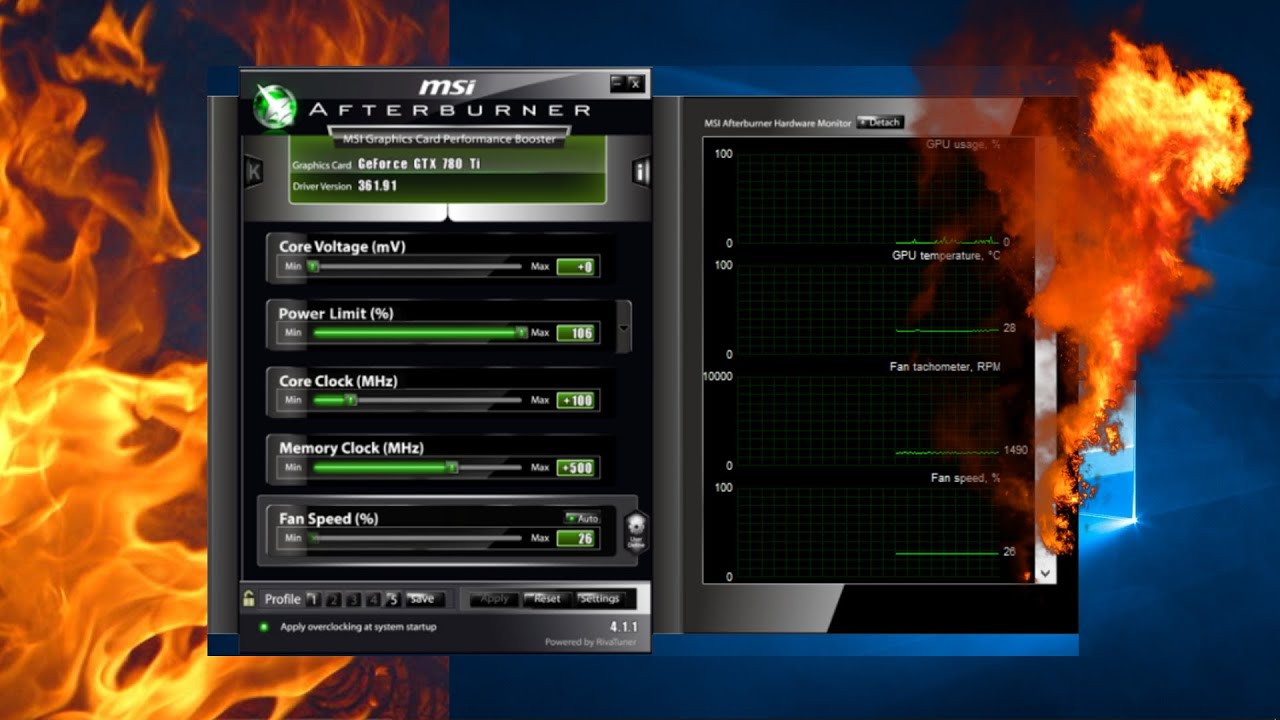Click the Core Voltage slider track
Viewport: 1280px width, 720px height.
pos(415,266)
